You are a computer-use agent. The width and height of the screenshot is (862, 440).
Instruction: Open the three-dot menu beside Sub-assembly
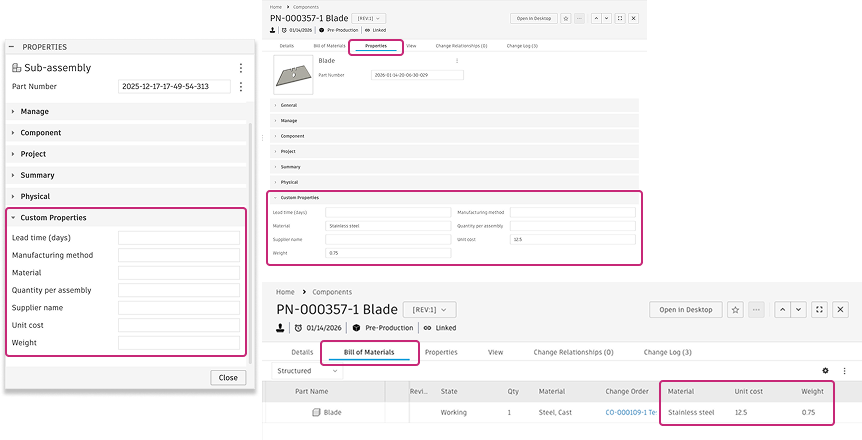coord(241,68)
